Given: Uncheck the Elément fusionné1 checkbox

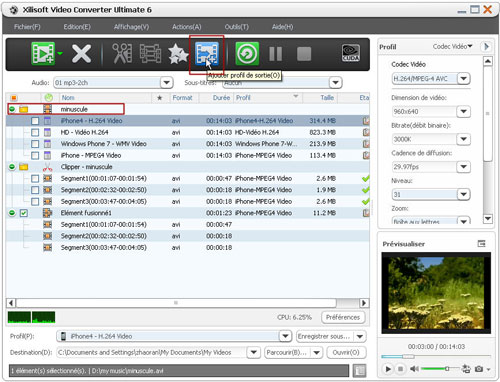Looking at the screenshot, I should pos(24,213).
